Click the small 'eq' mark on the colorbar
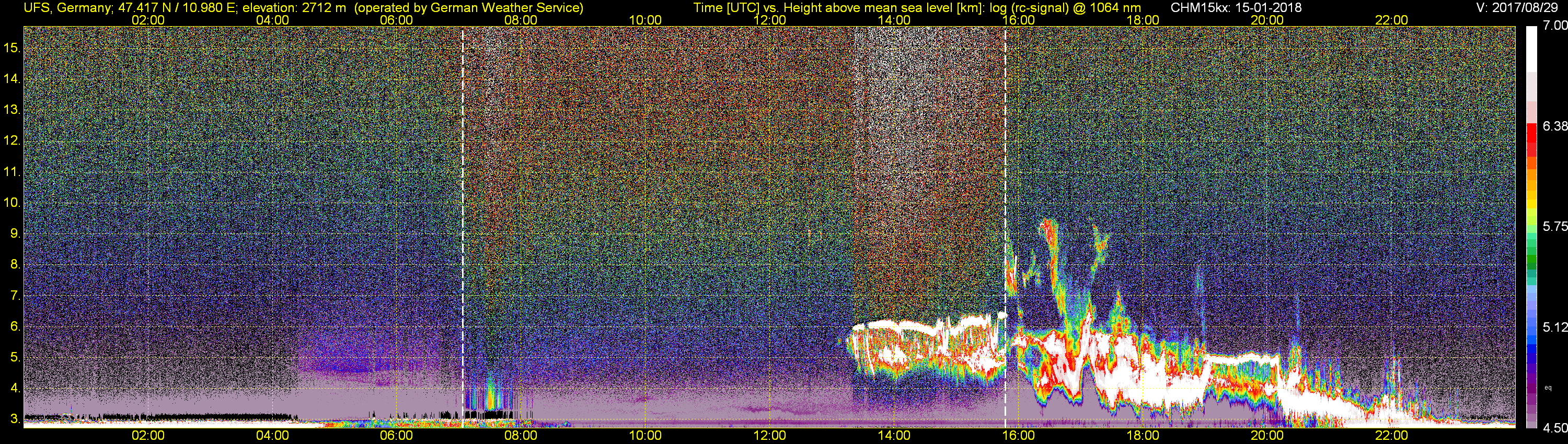This screenshot has height=444, width=1568. (x=1548, y=387)
